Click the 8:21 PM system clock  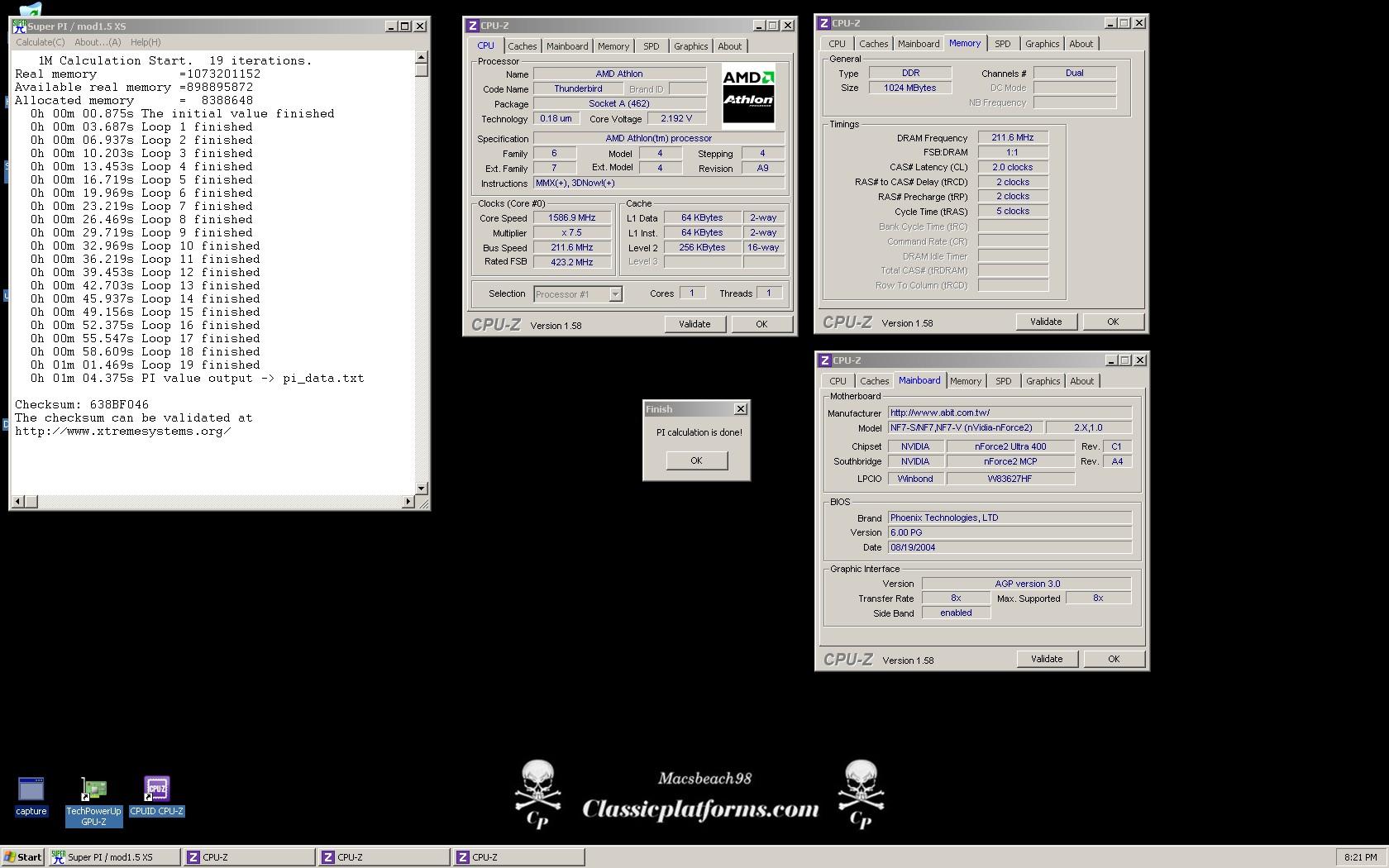pyautogui.click(x=1360, y=857)
